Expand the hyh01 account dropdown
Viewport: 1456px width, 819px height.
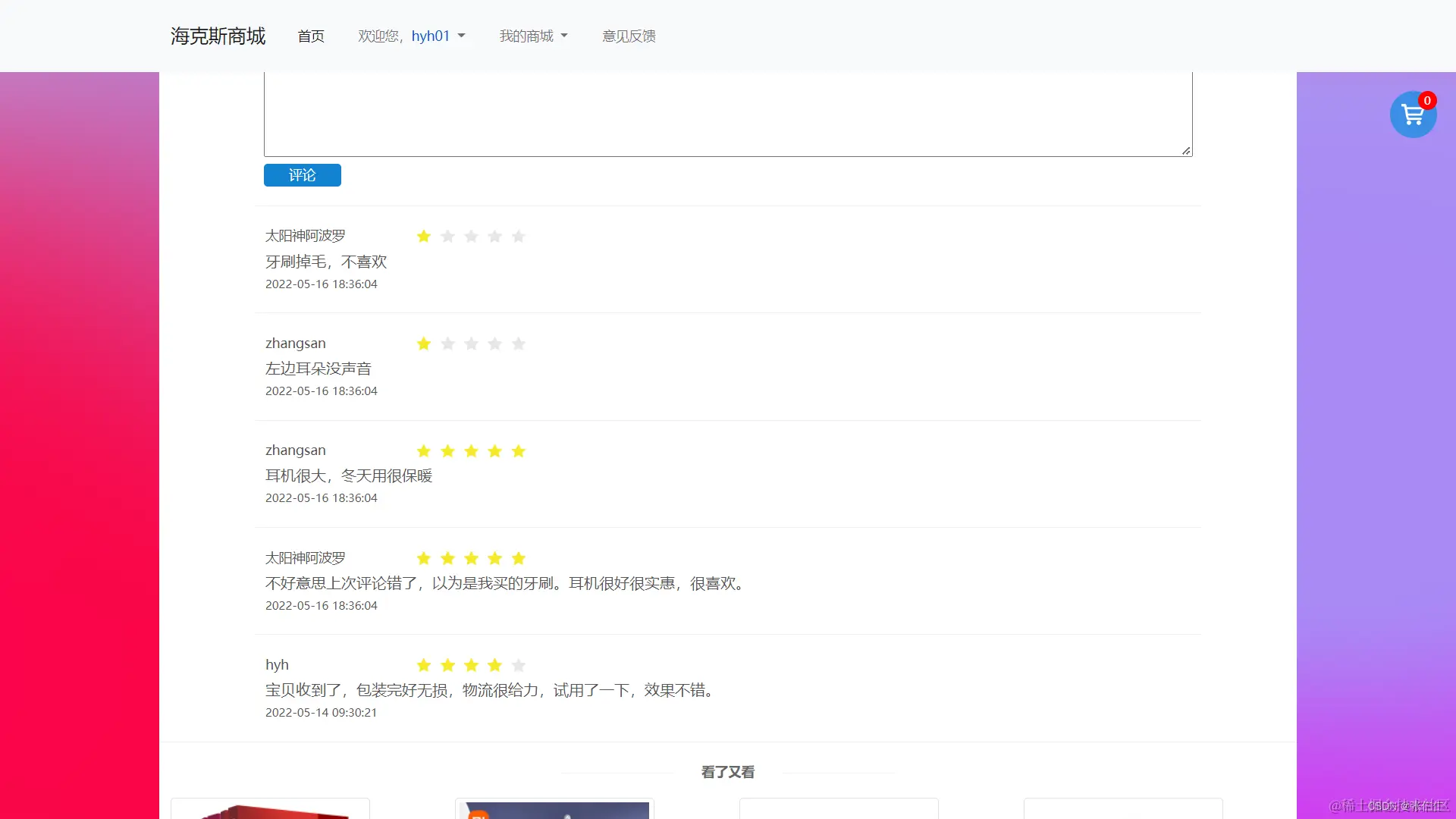coord(438,36)
